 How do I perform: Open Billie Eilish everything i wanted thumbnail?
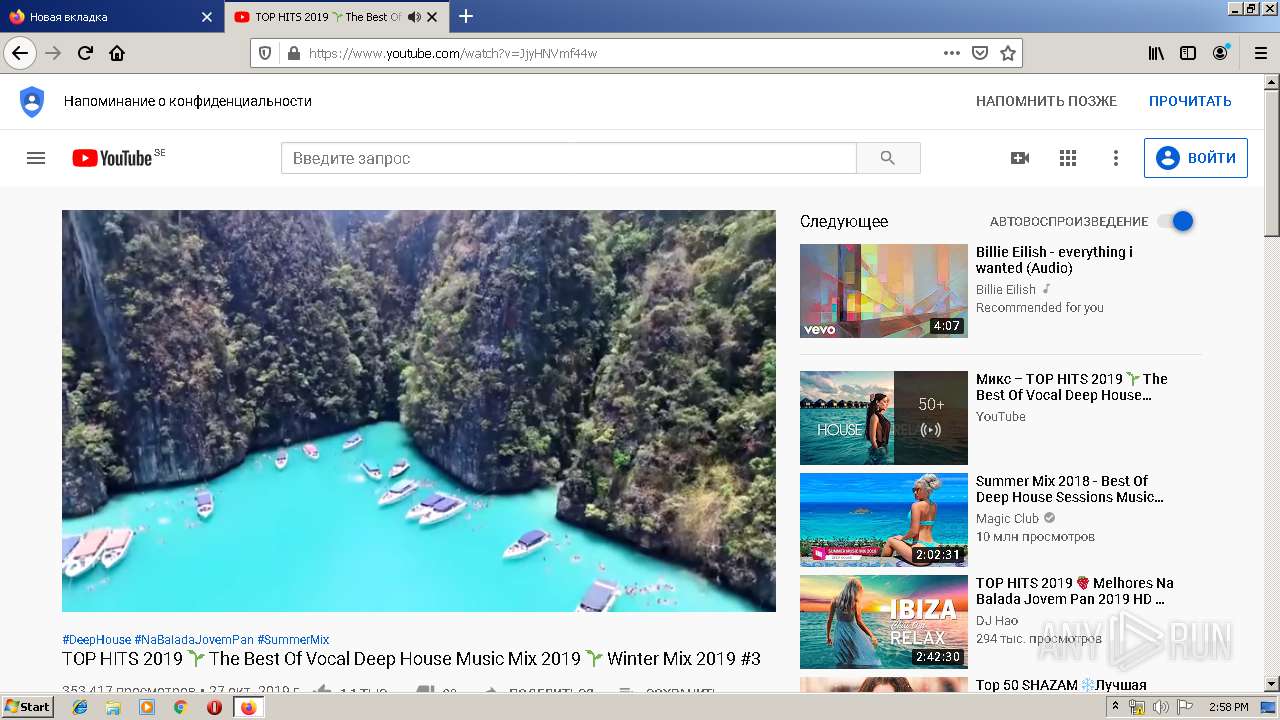(884, 291)
